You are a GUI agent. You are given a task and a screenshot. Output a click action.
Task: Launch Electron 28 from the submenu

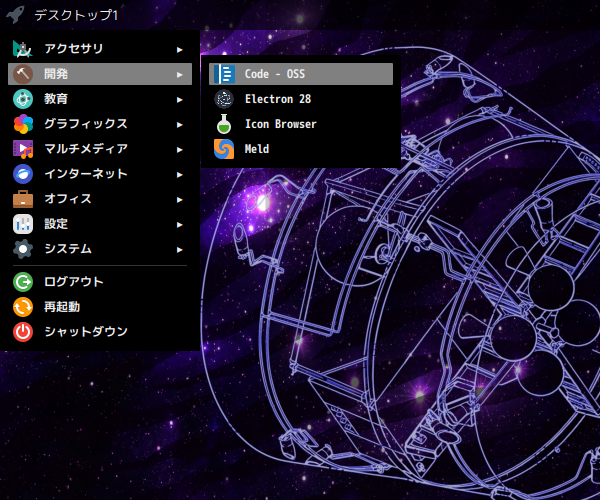(x=301, y=99)
